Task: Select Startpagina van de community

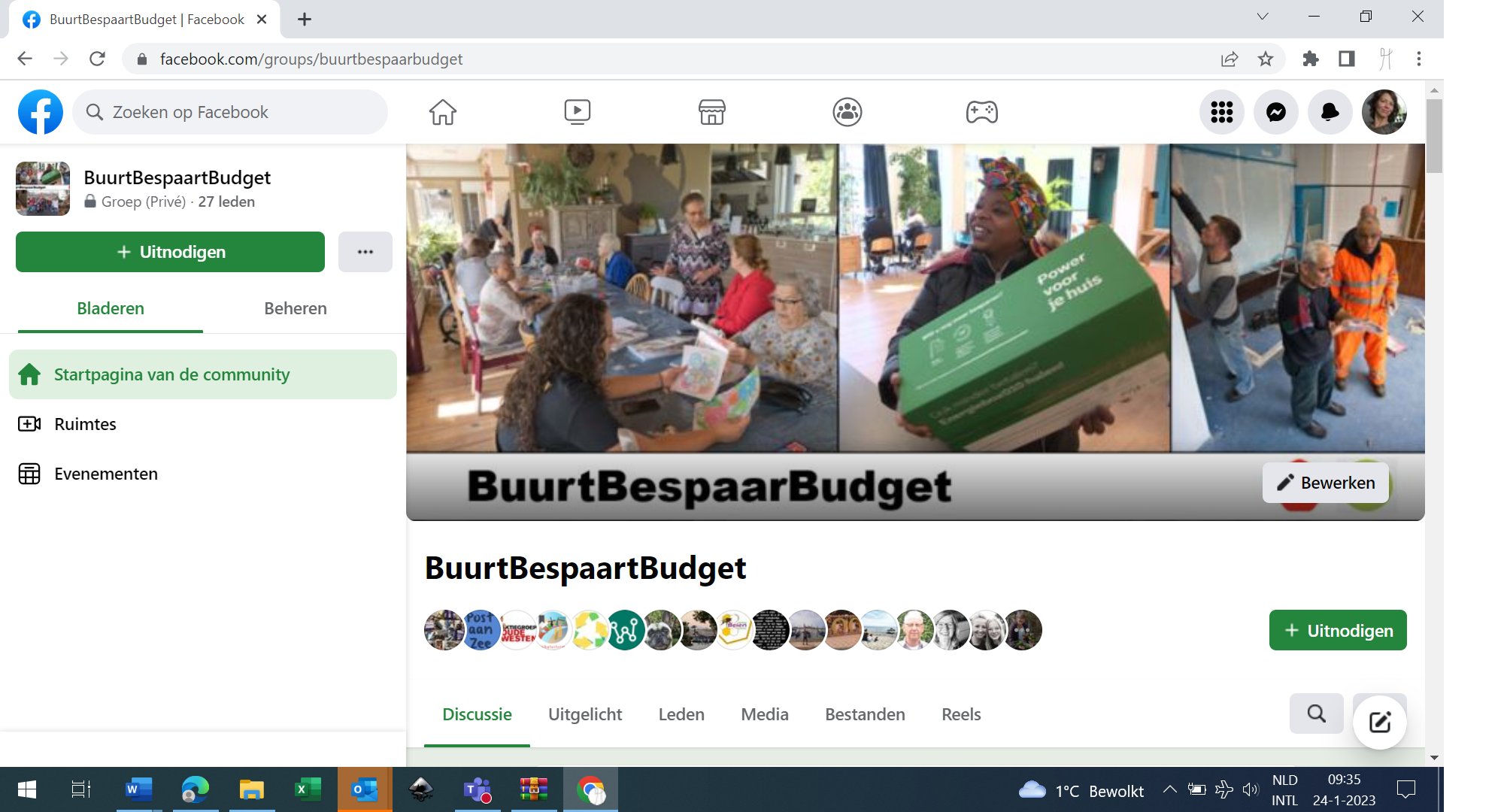Action: tap(203, 374)
